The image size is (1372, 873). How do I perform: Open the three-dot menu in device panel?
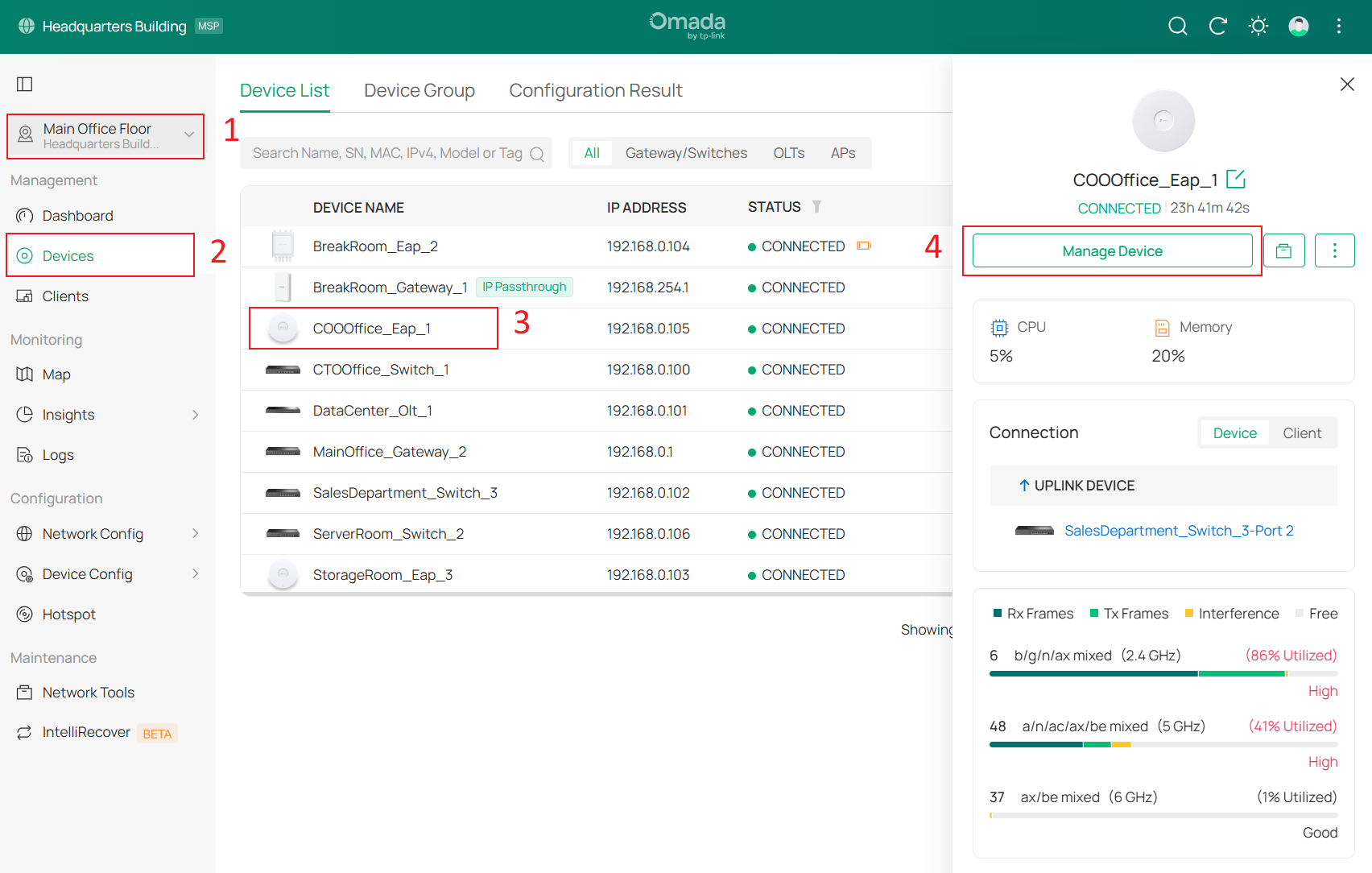click(x=1334, y=251)
